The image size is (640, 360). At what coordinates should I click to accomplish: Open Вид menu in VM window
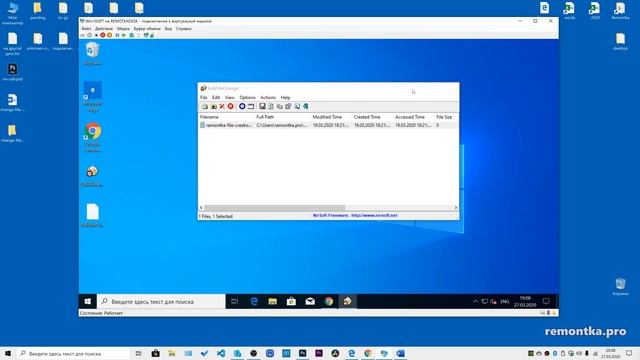[x=168, y=29]
